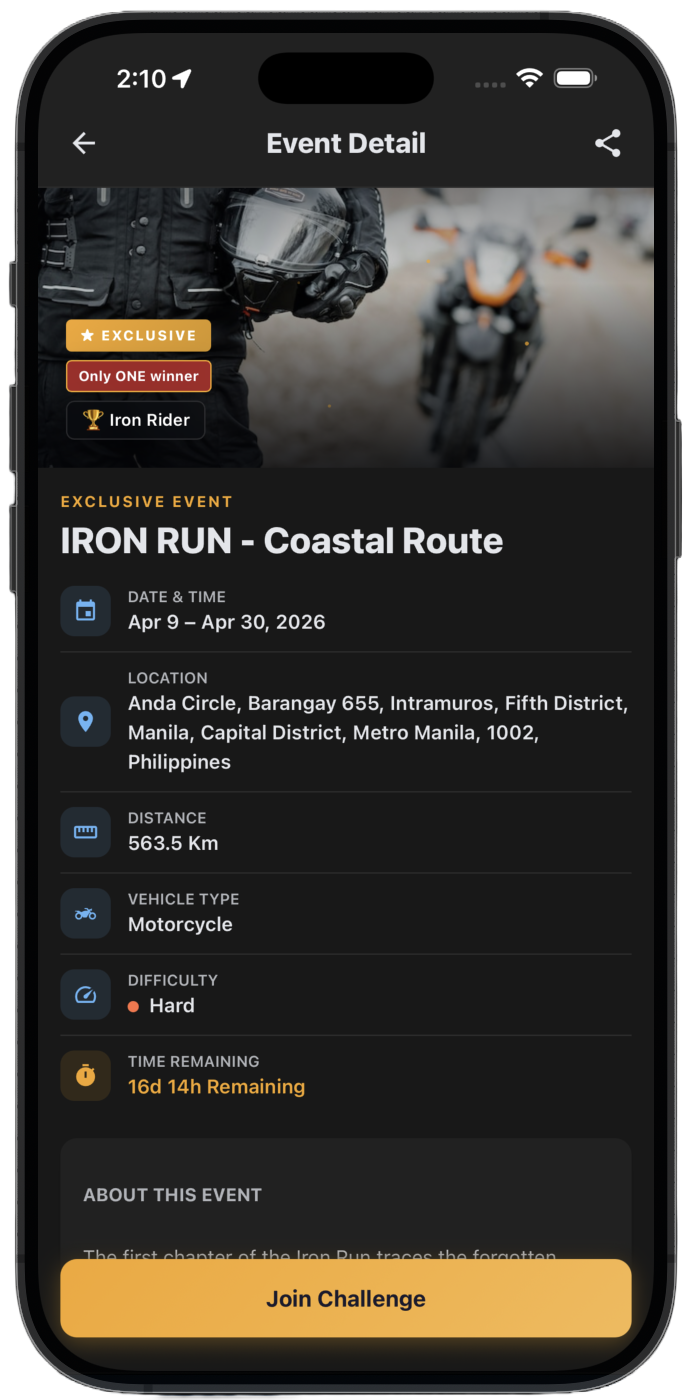Tap the EXCLUSIVE EVENT label
Screen dimensions: 690x1400
pos(147,501)
